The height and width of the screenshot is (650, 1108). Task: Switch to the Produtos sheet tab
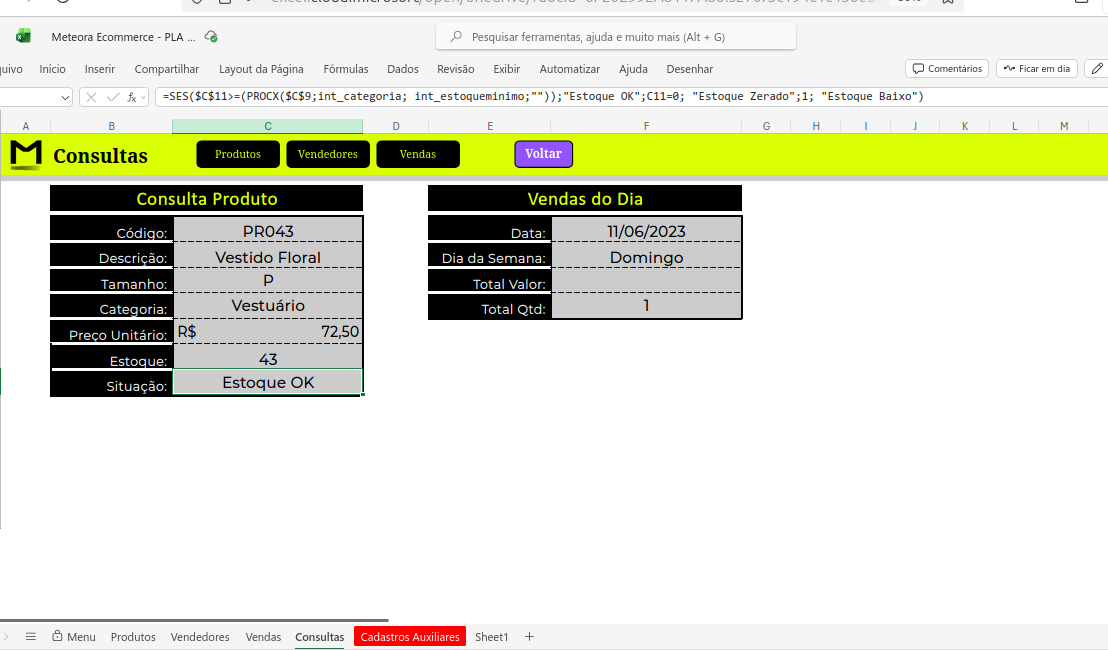[x=133, y=637]
